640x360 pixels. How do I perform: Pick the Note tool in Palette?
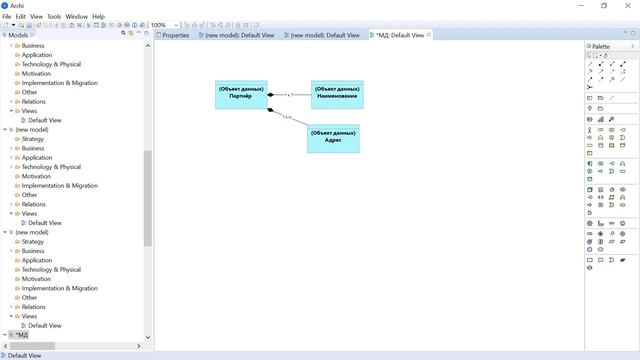pos(590,98)
